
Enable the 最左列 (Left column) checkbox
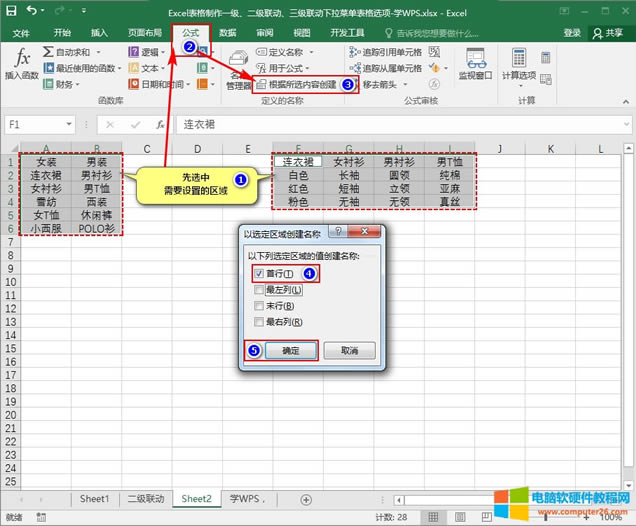point(260,289)
